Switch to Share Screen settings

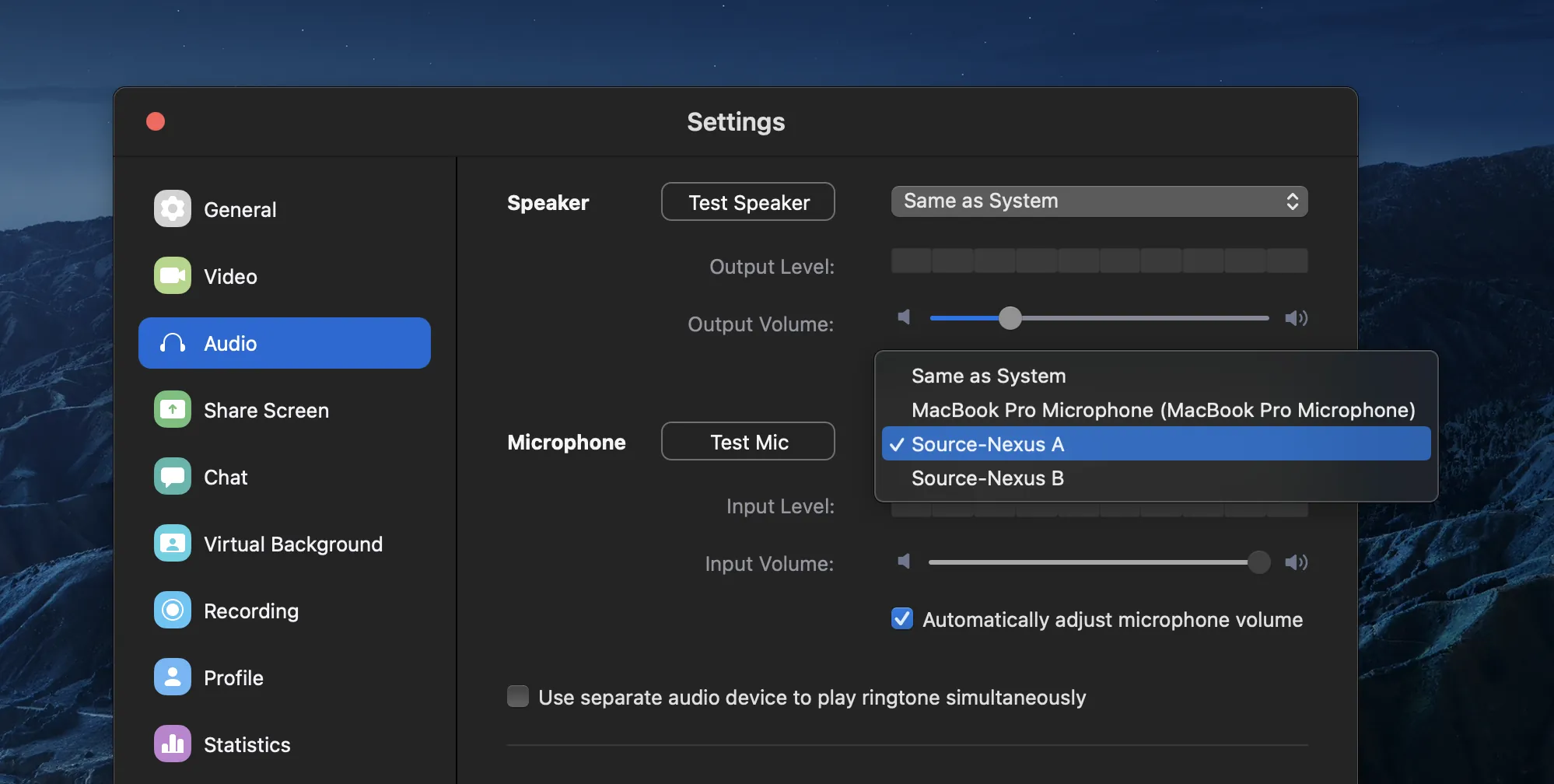[x=285, y=410]
